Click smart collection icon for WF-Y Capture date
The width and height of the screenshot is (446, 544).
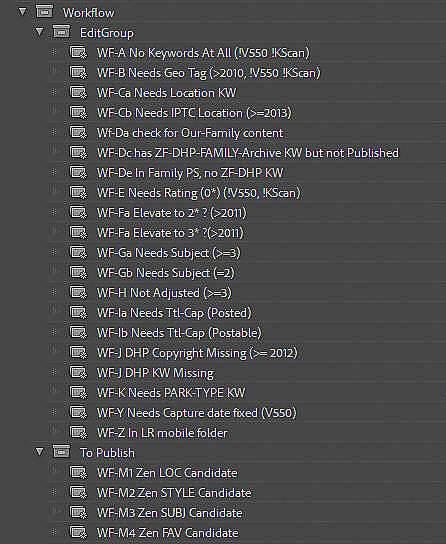tap(78, 413)
